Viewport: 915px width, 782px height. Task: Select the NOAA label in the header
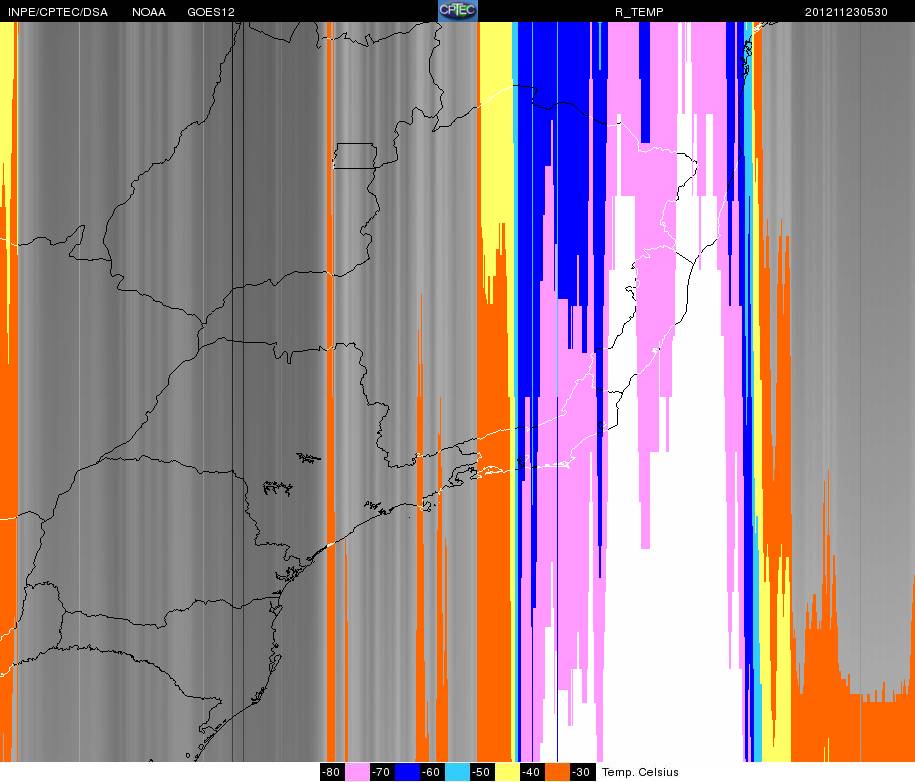149,12
